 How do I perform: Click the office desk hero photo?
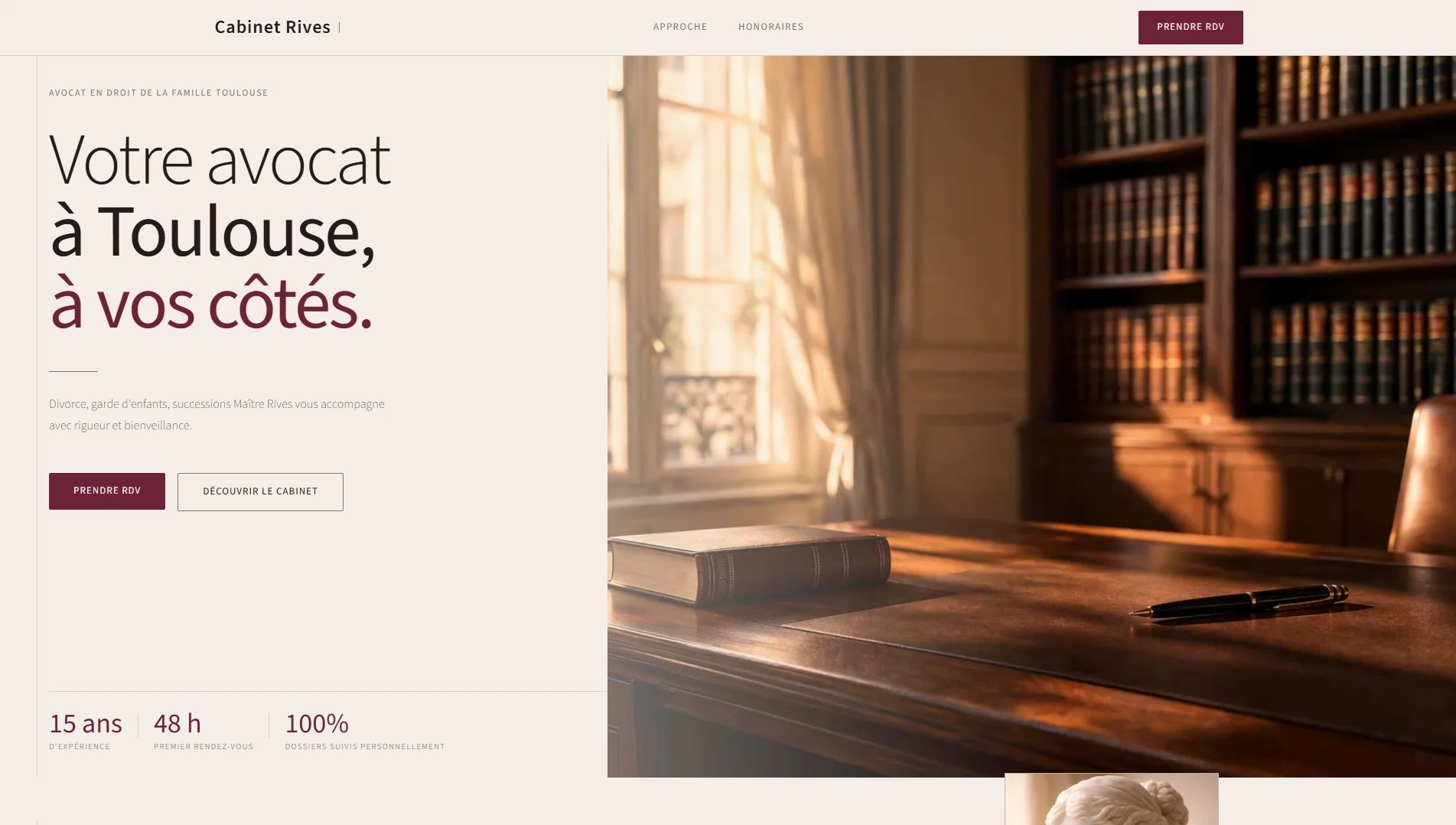click(x=1031, y=416)
